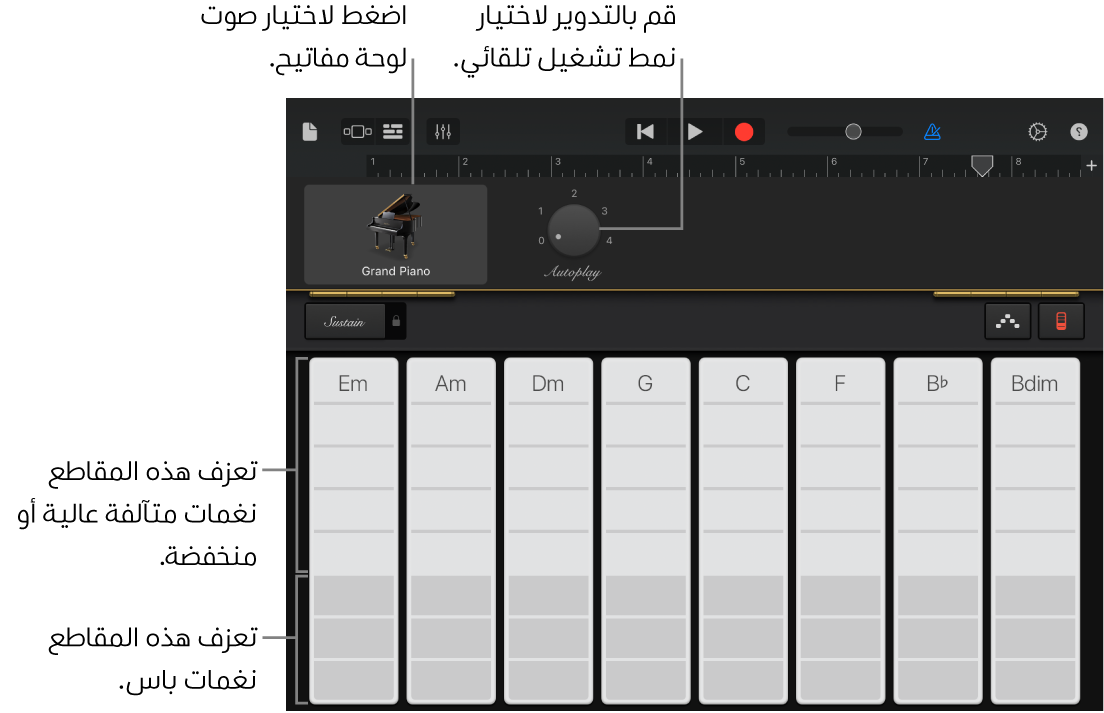Screen dimensions: 1104x713
Task: Switch to instrument browser view button
Action: pos(358,132)
